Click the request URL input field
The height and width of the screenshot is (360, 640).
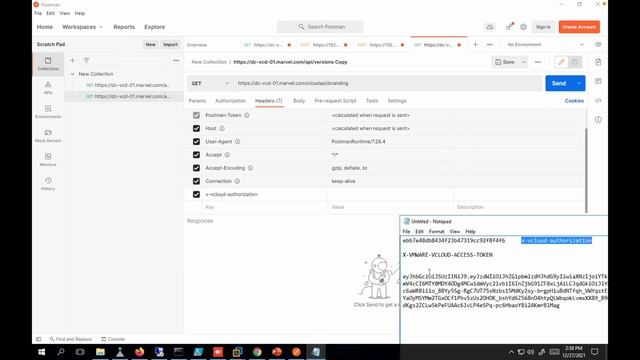click(388, 83)
